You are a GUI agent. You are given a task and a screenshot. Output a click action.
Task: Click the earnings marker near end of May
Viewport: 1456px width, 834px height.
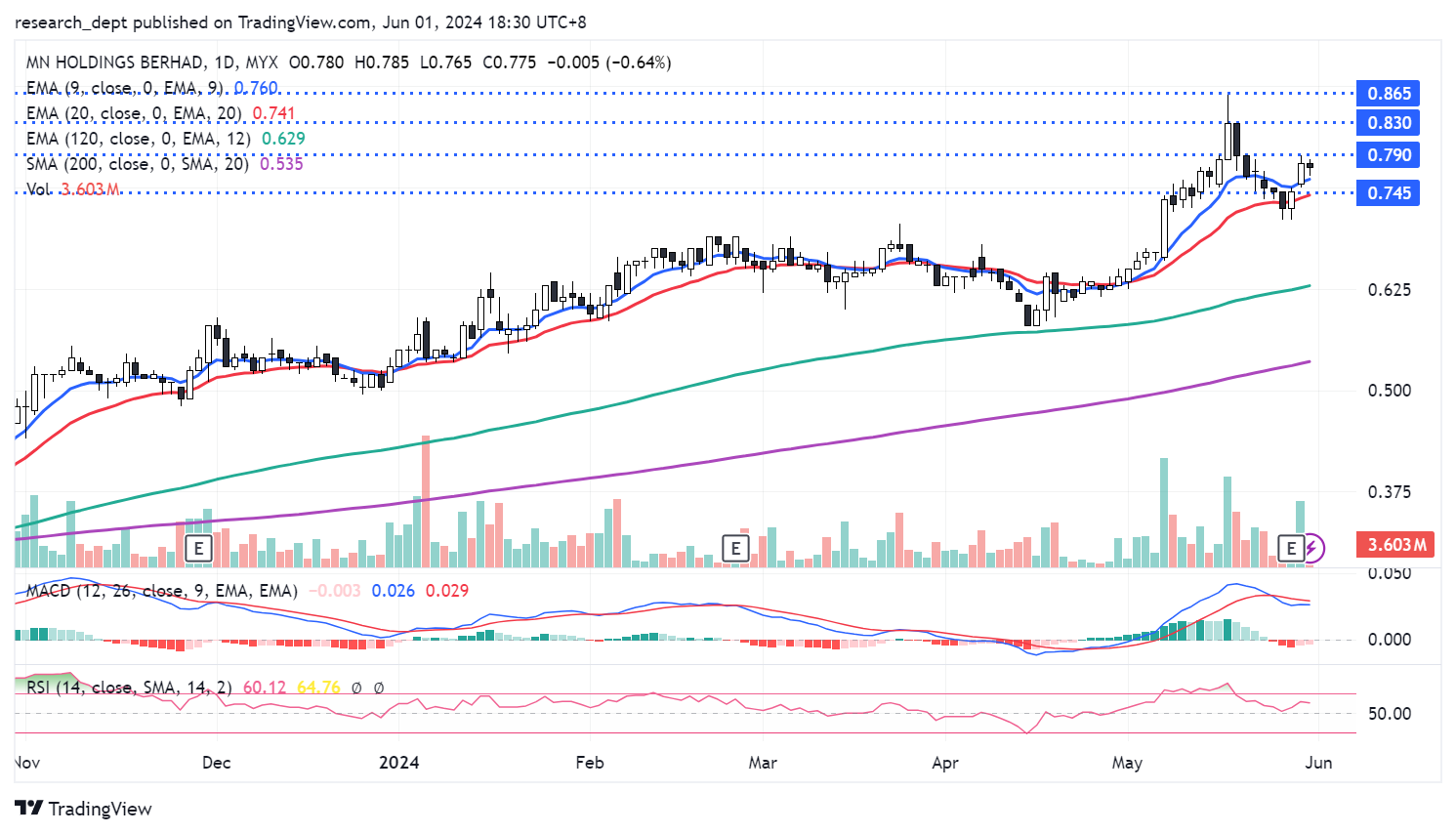[x=1291, y=548]
